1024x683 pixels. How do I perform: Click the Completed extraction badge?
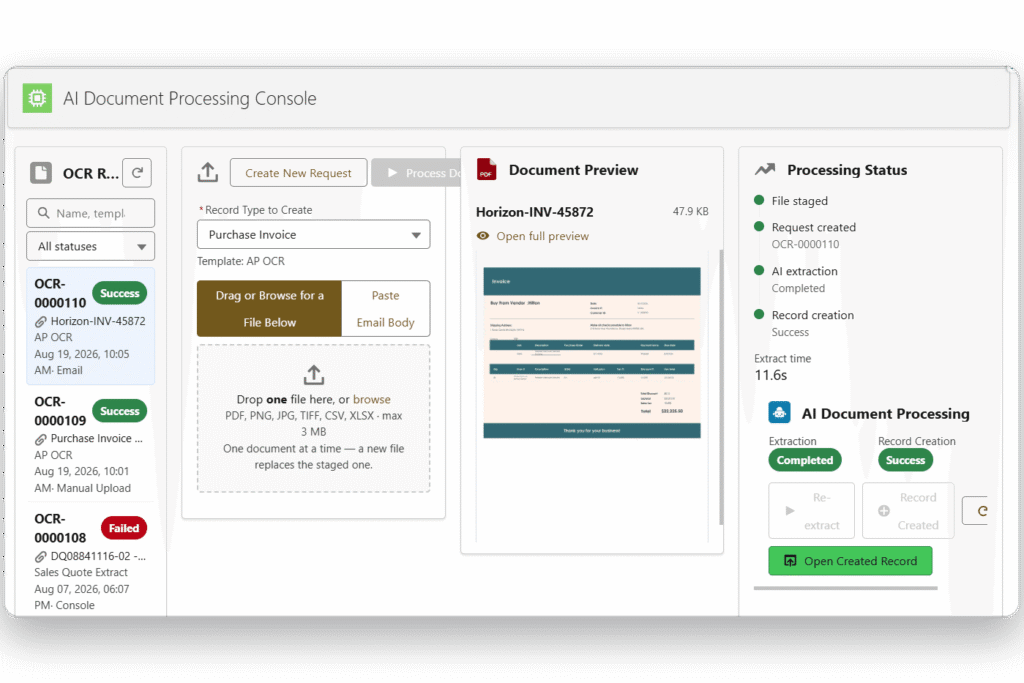(x=805, y=460)
